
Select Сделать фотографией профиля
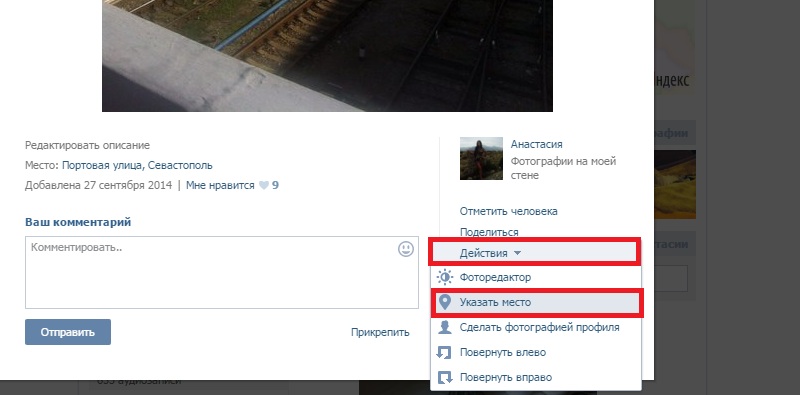click(536, 327)
